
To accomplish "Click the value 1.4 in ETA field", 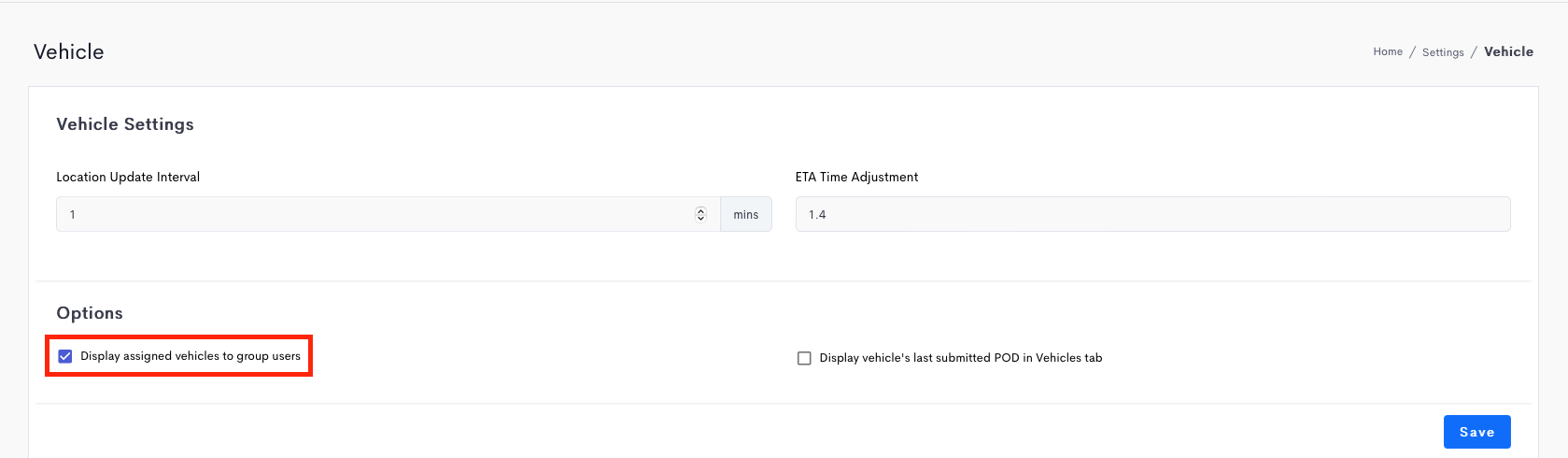I will (817, 214).
